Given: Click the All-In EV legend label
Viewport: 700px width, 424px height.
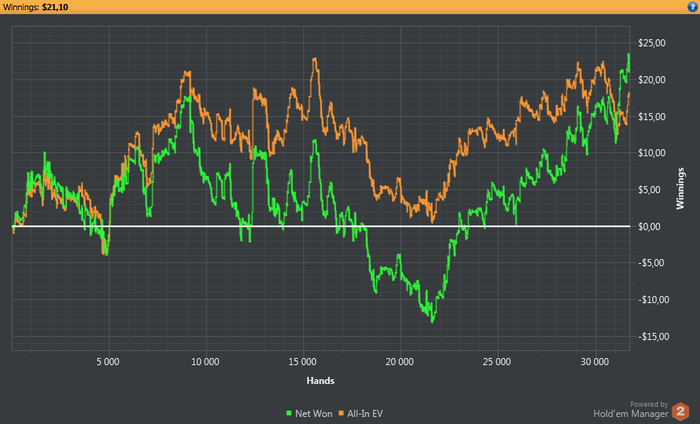Looking at the screenshot, I should point(365,414).
